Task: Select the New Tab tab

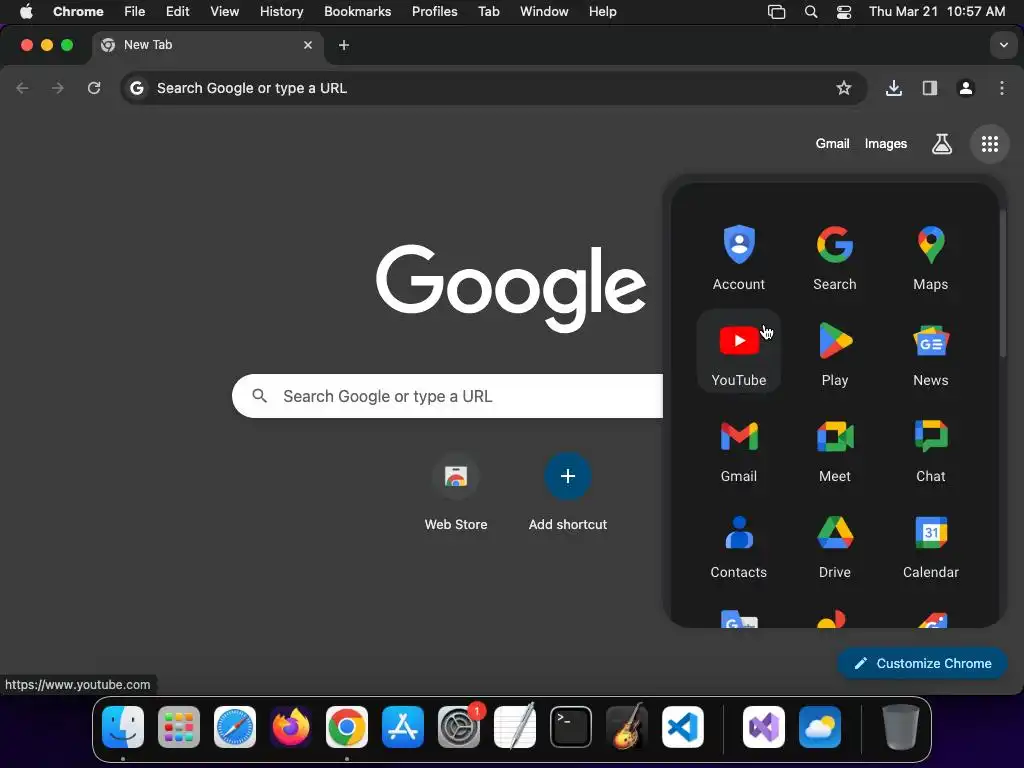Action: (x=208, y=45)
